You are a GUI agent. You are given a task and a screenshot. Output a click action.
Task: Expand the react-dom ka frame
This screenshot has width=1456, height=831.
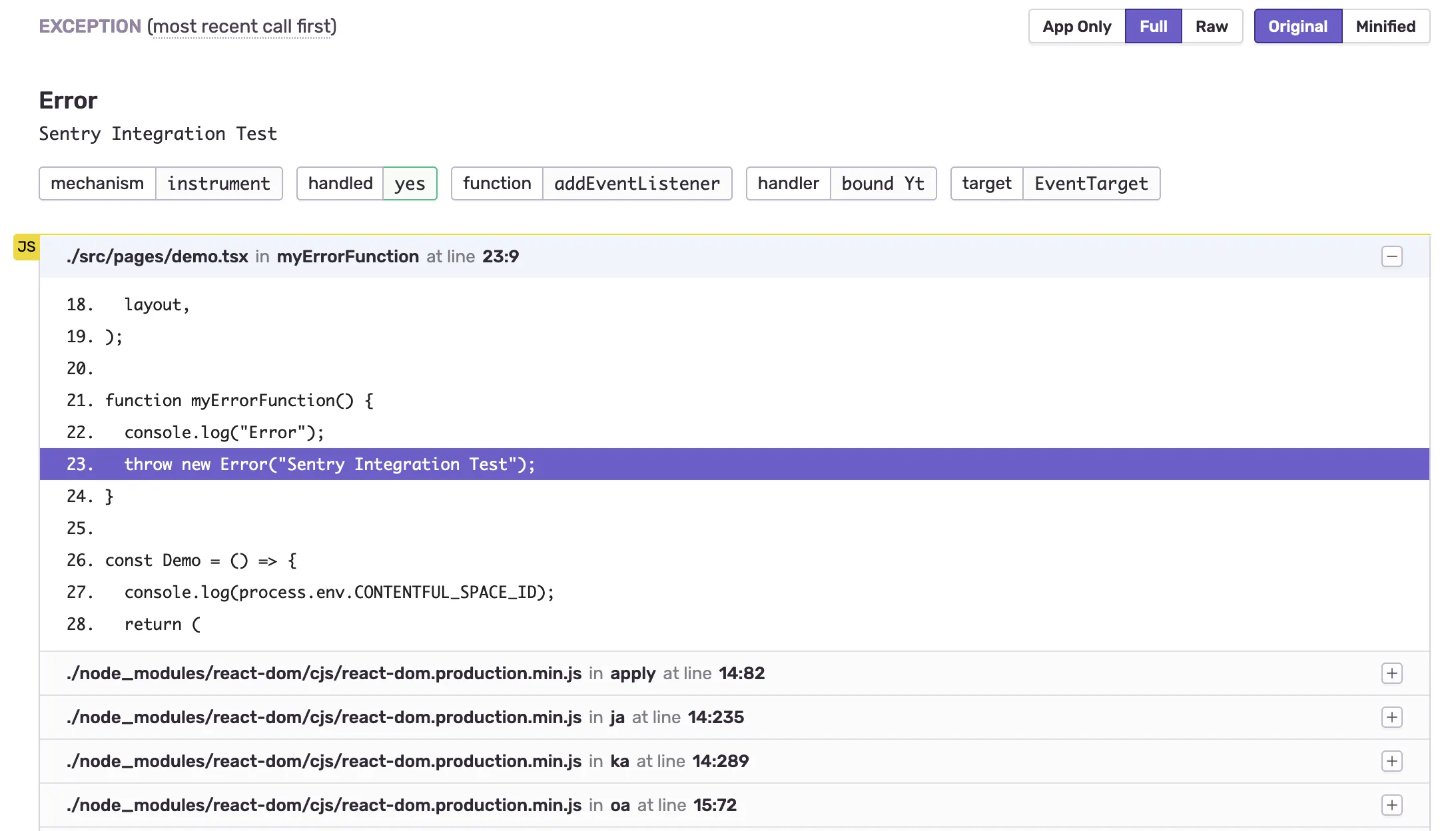(1391, 761)
